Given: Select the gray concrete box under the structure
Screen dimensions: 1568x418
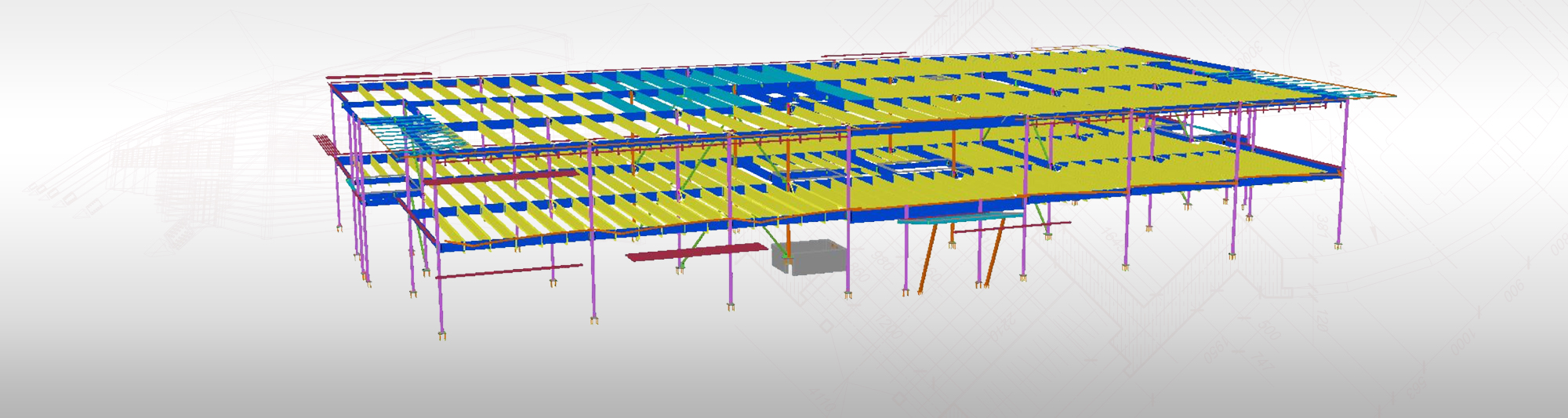Looking at the screenshot, I should 809,257.
